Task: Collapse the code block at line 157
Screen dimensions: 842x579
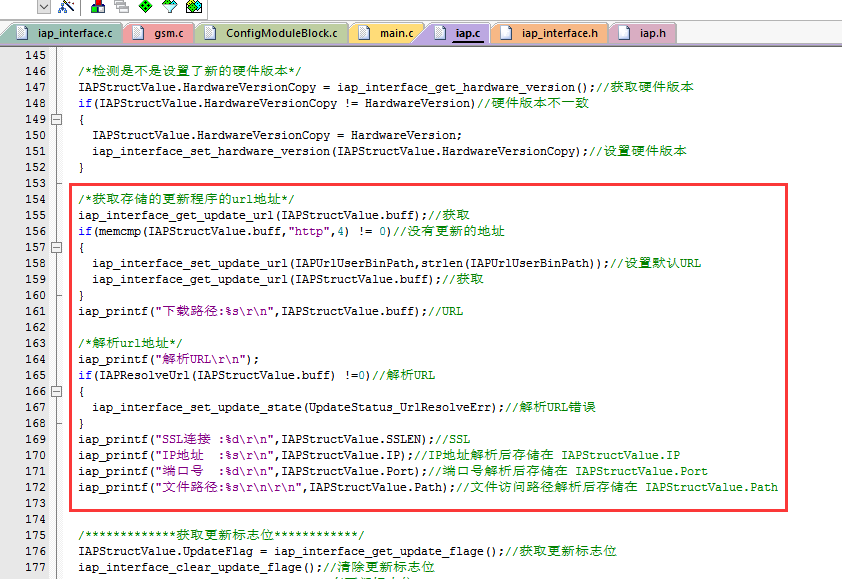Action: tap(56, 248)
